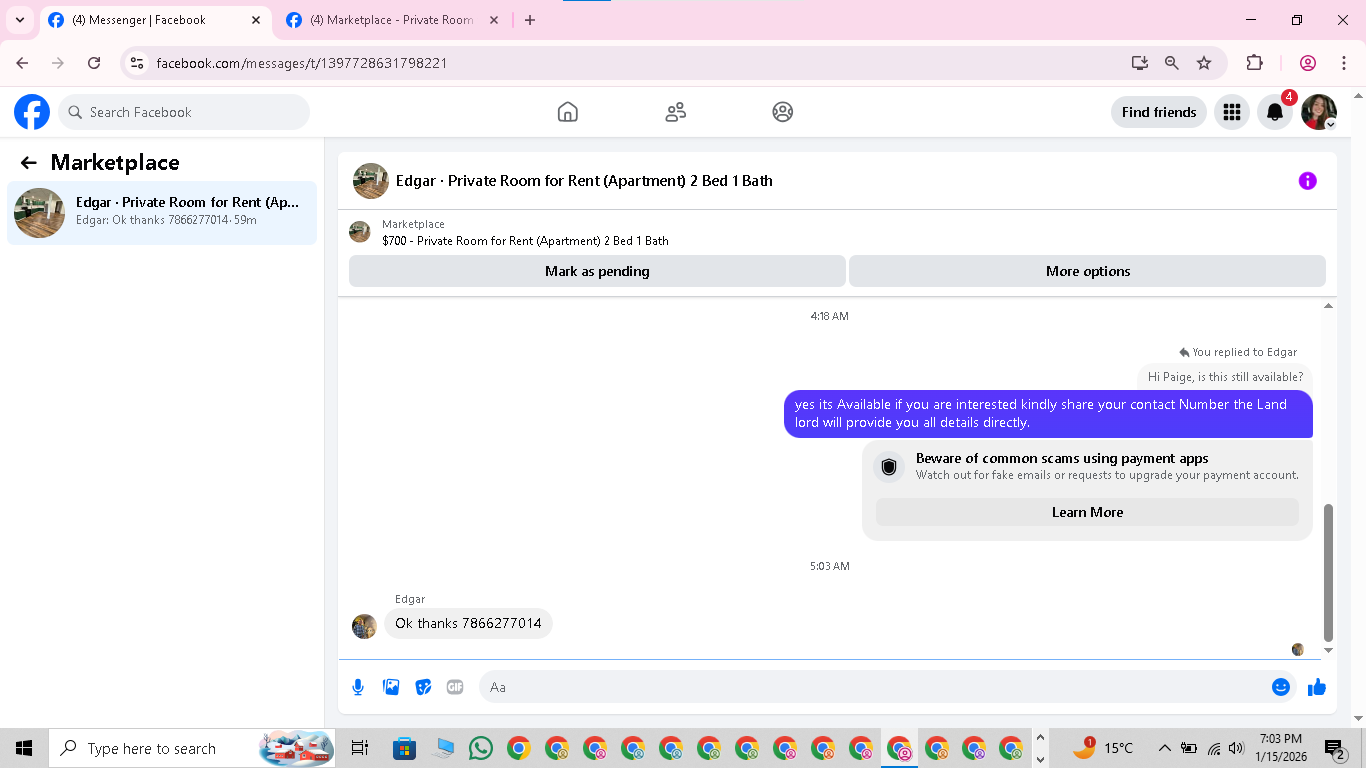This screenshot has height=768, width=1366.
Task: View site information icon in address bar
Action: click(x=138, y=63)
